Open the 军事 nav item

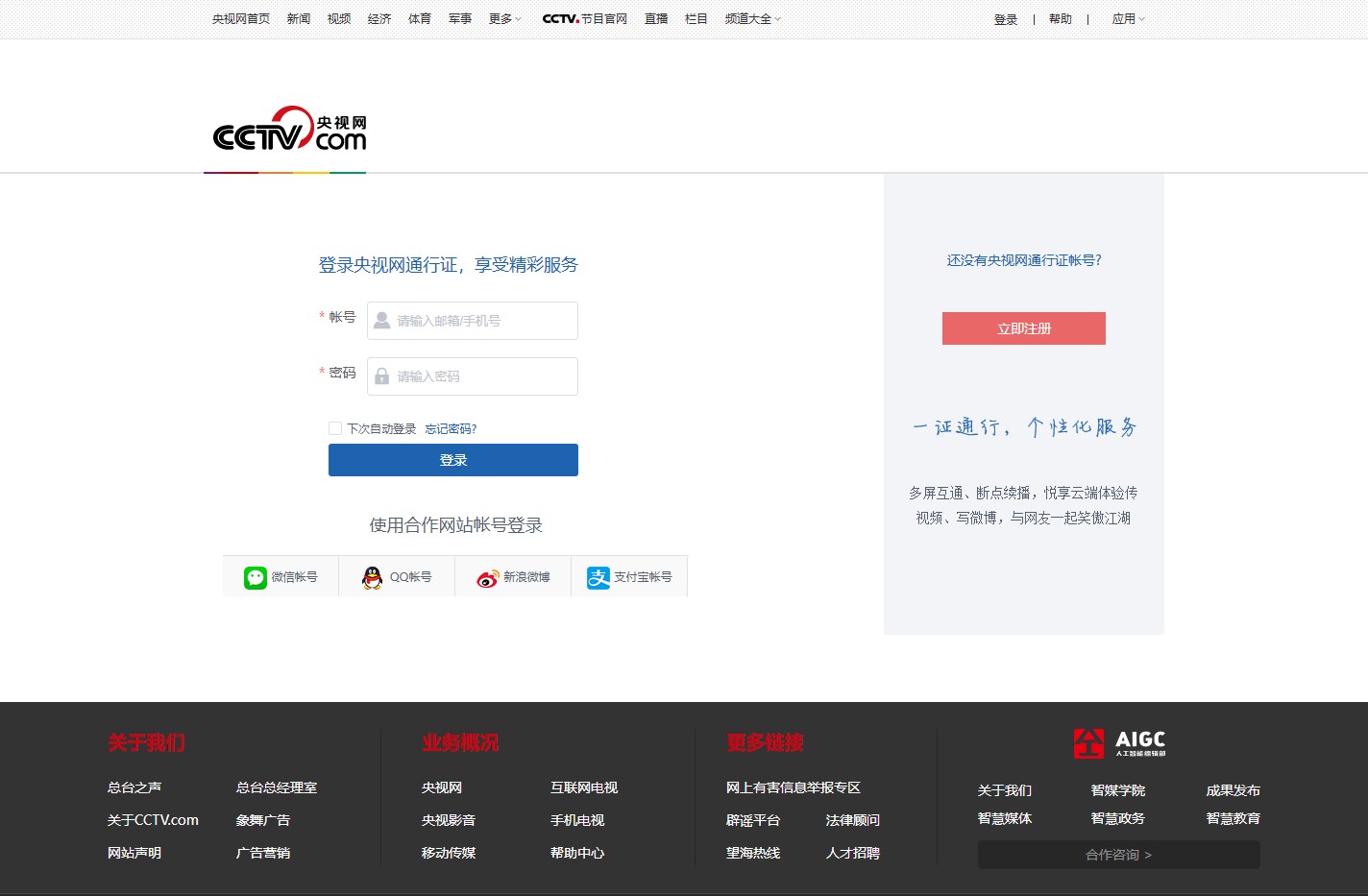(460, 19)
